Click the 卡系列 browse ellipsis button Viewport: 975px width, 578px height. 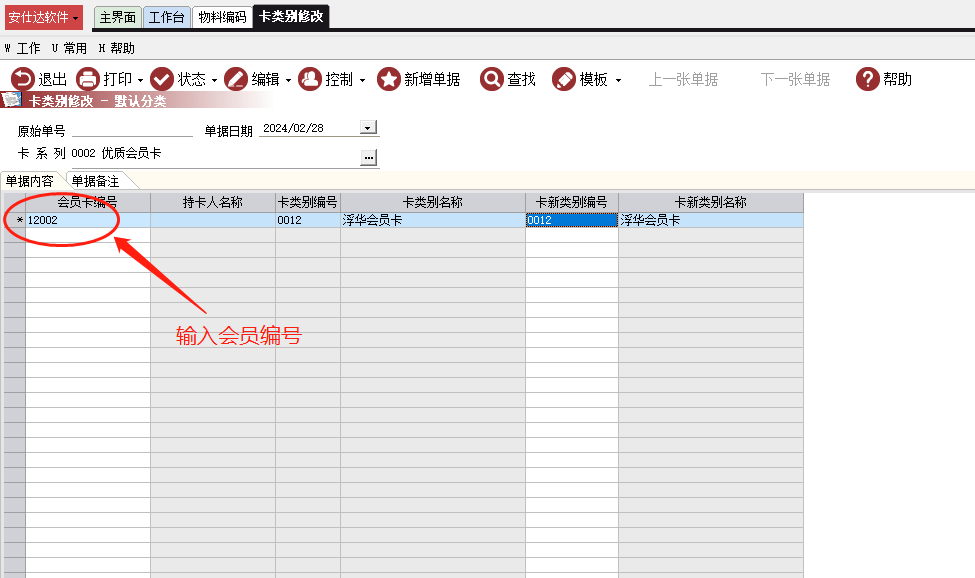(369, 158)
